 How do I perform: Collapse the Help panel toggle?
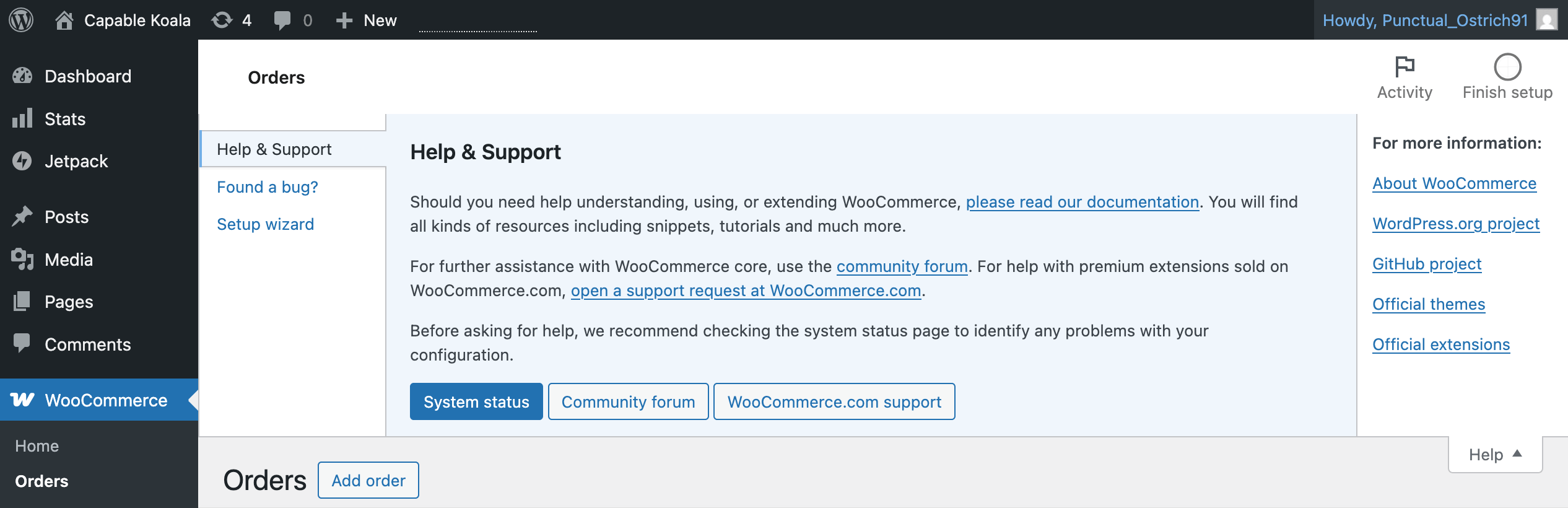[1495, 454]
